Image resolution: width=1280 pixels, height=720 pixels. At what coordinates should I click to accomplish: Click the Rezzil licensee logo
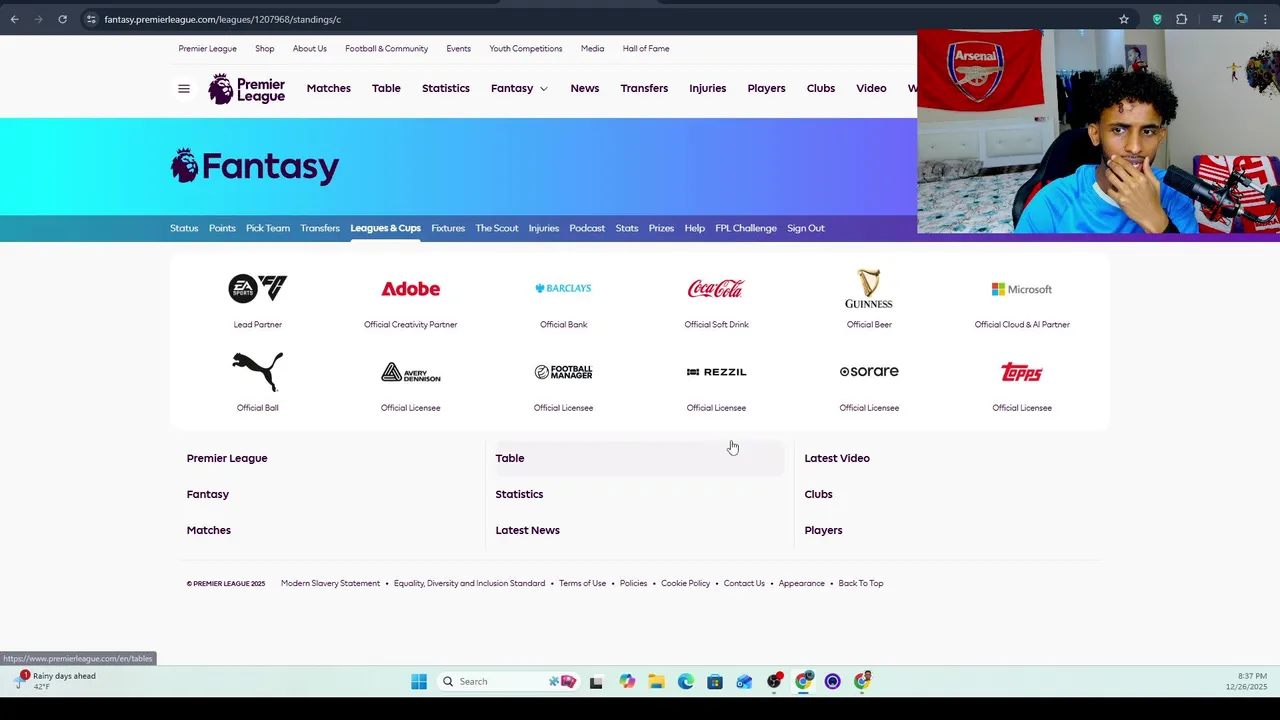tap(716, 372)
